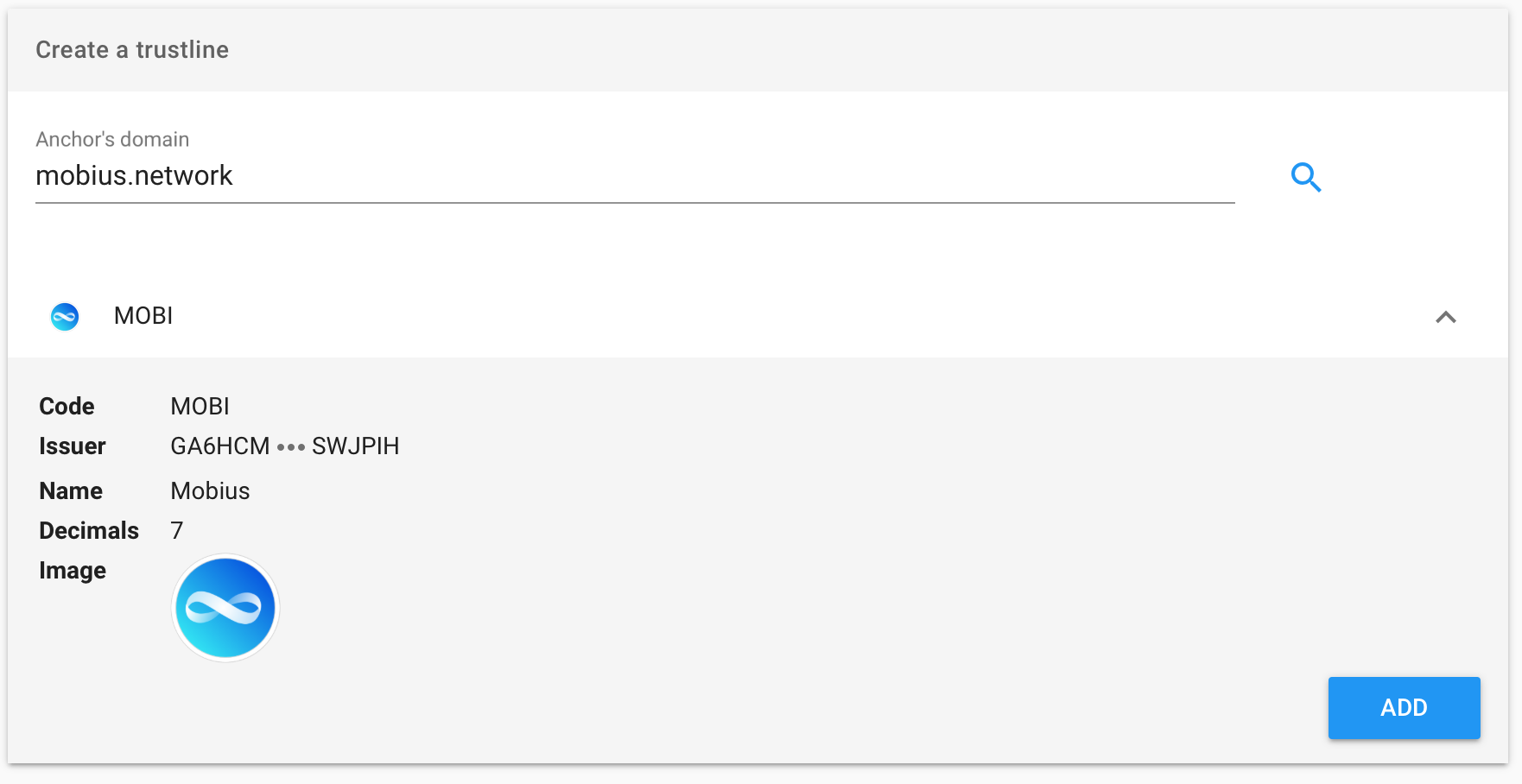Click the Name label
This screenshot has width=1522, height=784.
71,491
